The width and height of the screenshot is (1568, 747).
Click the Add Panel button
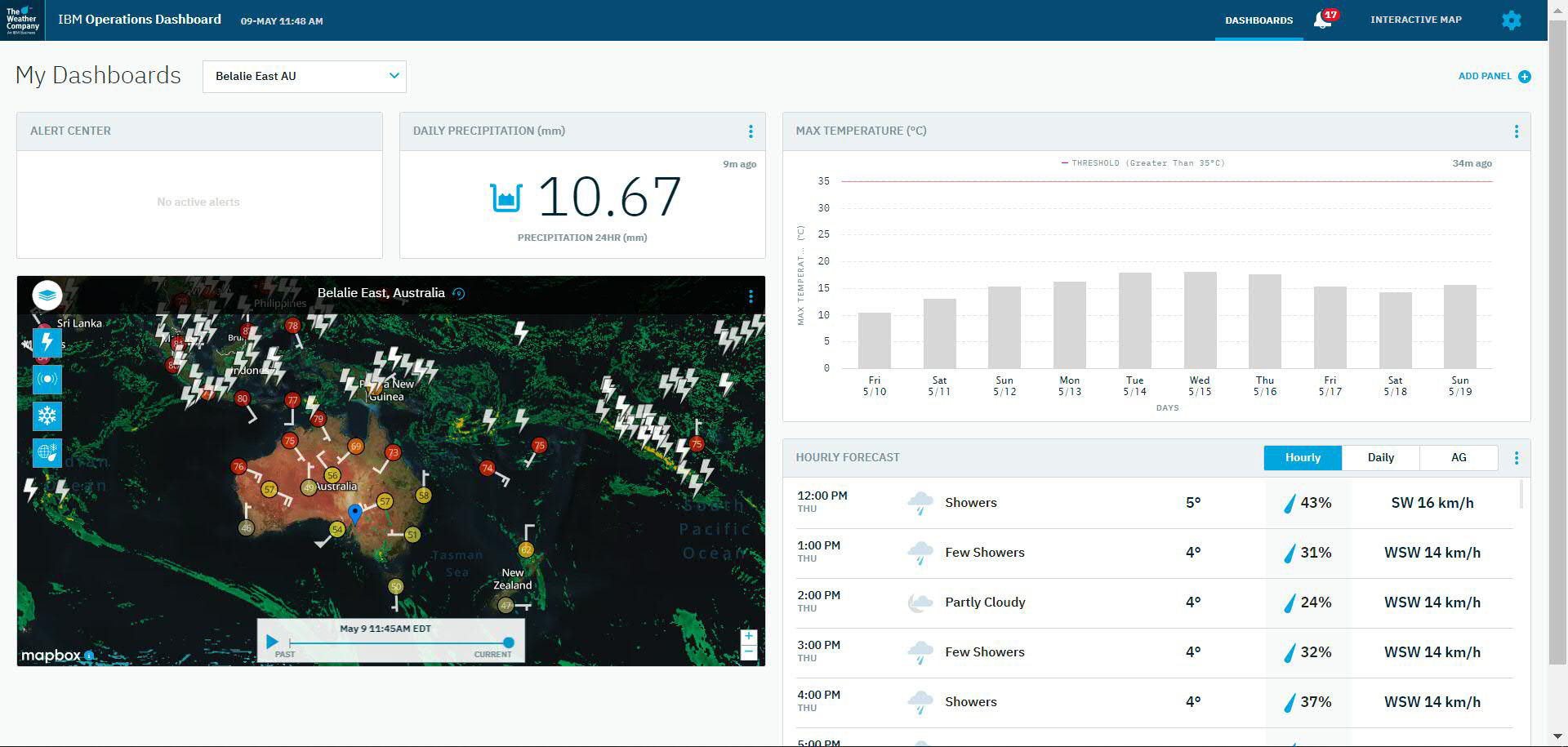pyautogui.click(x=1494, y=76)
